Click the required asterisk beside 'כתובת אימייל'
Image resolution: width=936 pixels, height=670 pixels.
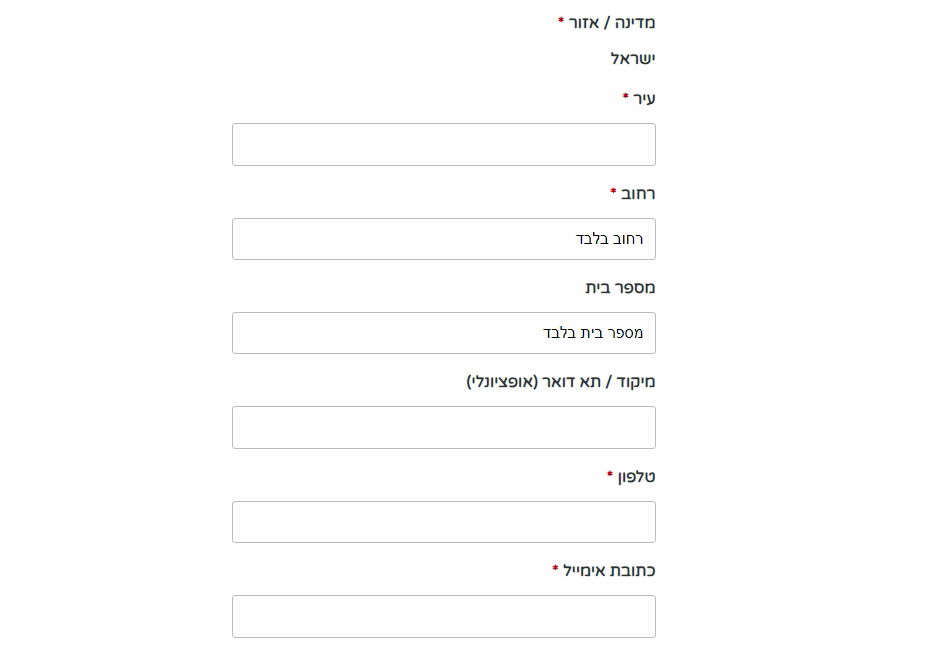pos(555,570)
